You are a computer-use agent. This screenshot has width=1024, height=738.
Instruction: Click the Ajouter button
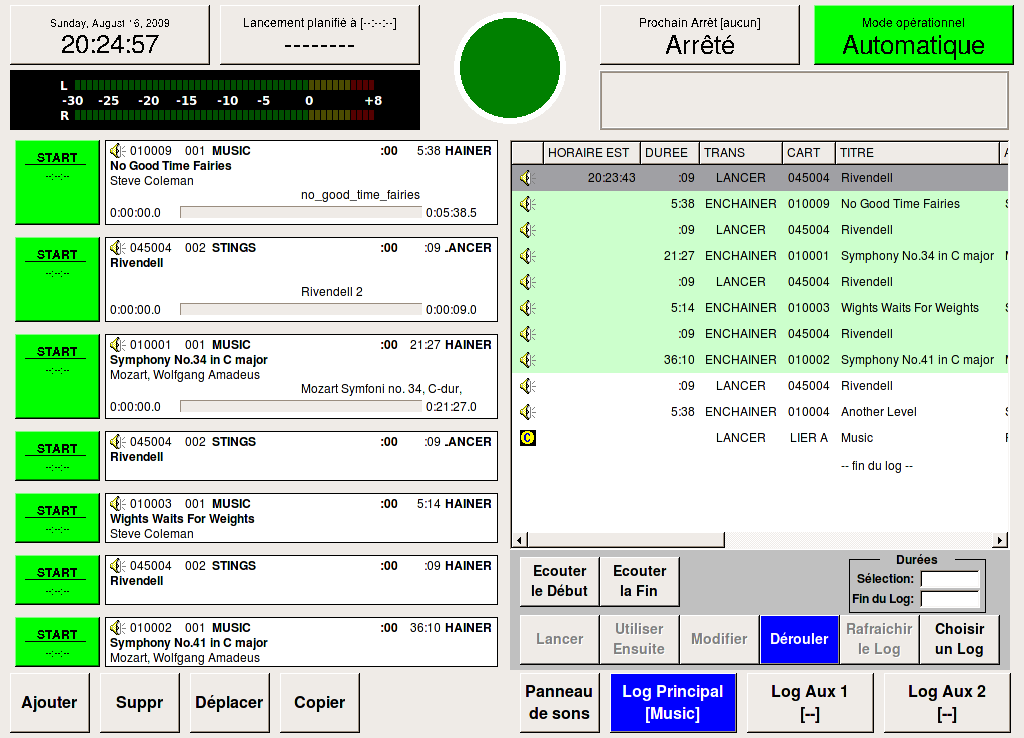[x=49, y=702]
